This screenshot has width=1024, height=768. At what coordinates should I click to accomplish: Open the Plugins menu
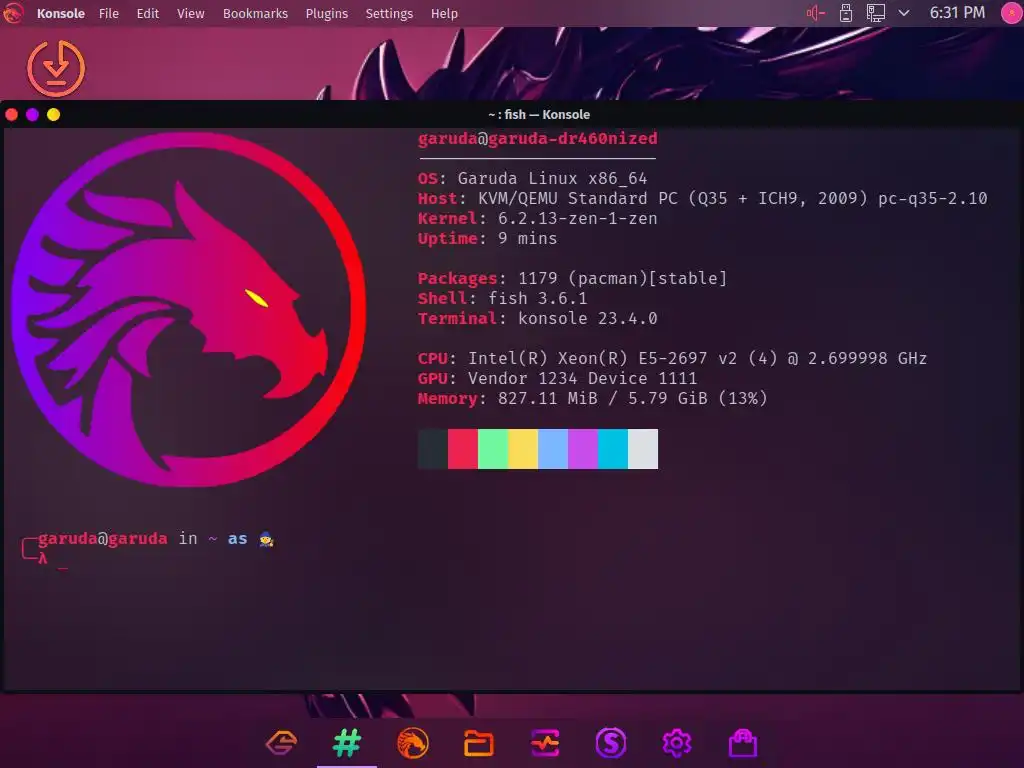[327, 14]
